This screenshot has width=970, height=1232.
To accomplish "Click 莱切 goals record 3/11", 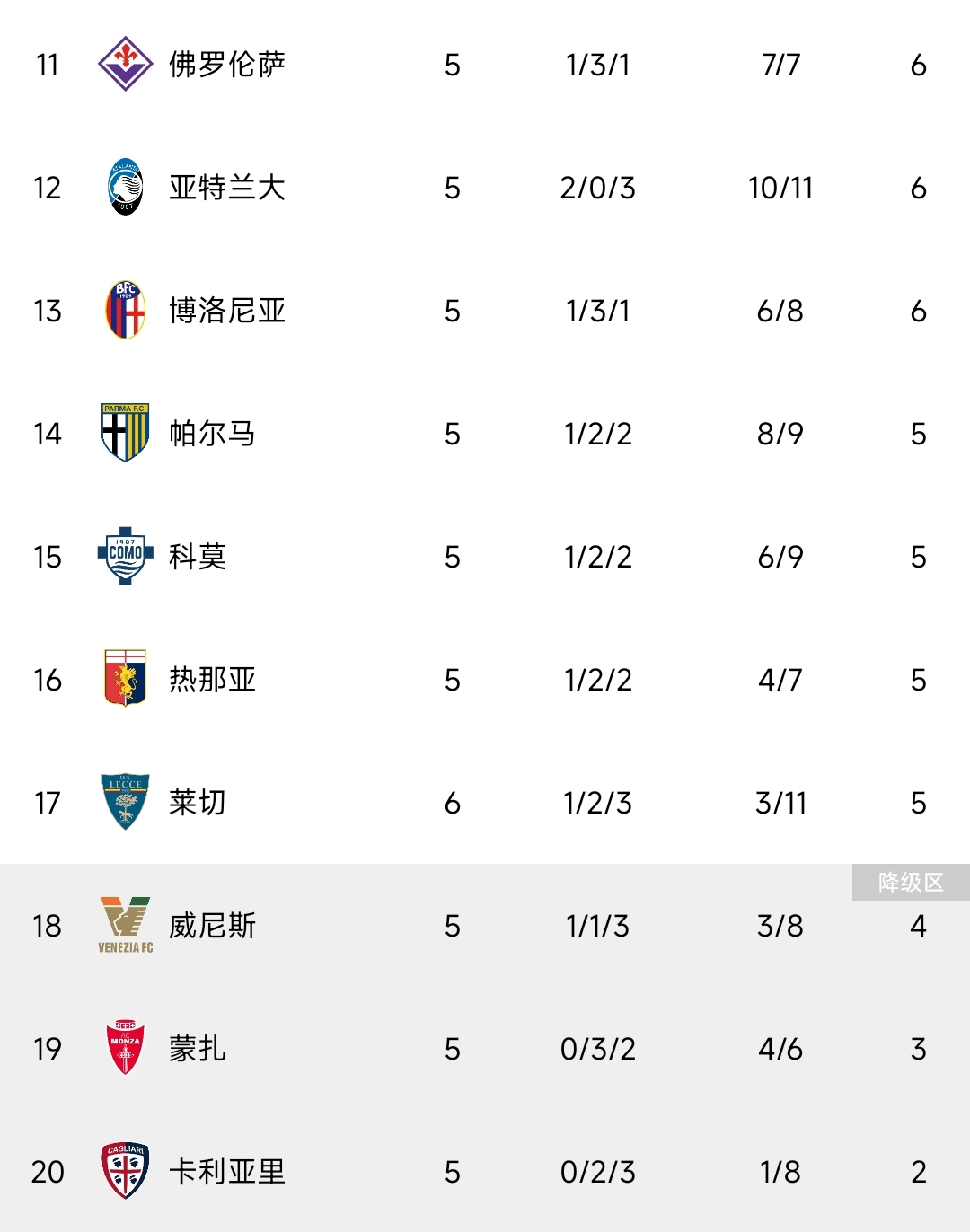I will coord(780,803).
